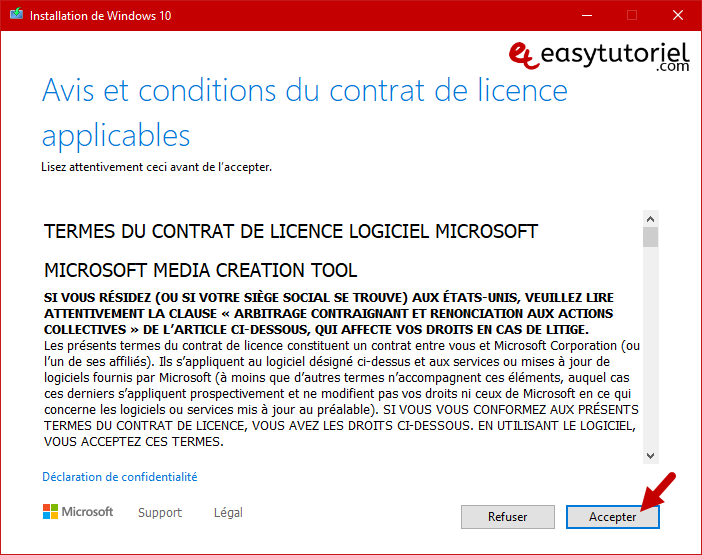Open the Déclaration de confidentialité link
Image resolution: width=702 pixels, height=555 pixels.
[x=120, y=477]
